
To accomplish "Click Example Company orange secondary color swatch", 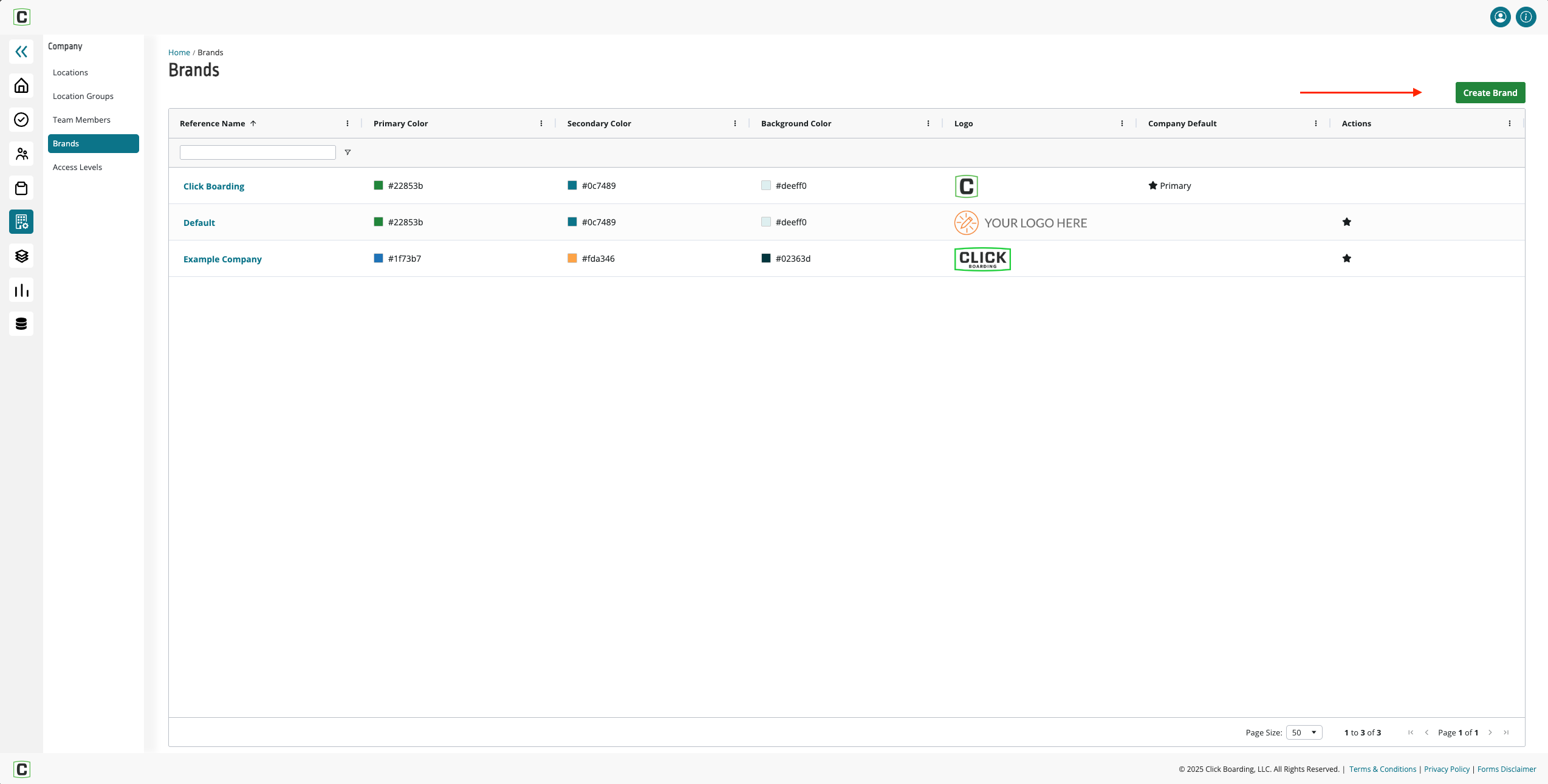I will [572, 258].
